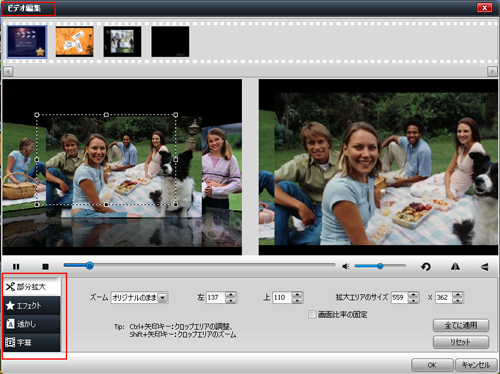Increase crop height with up arrow
The width and height of the screenshot is (500, 374).
(458, 294)
